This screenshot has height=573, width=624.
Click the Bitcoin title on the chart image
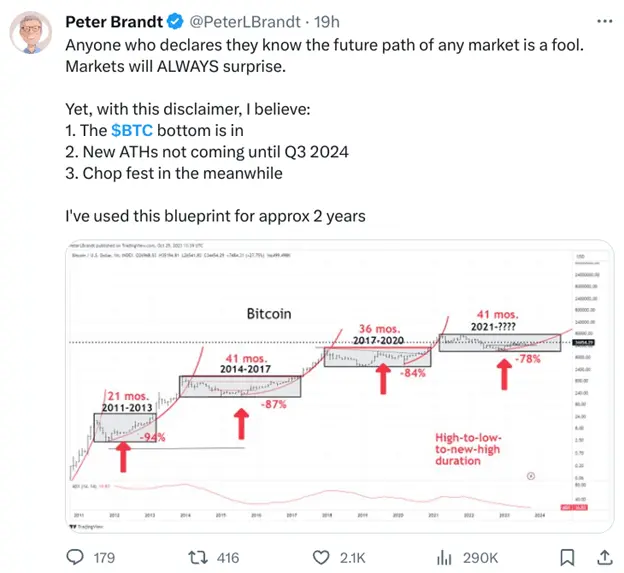tap(269, 313)
